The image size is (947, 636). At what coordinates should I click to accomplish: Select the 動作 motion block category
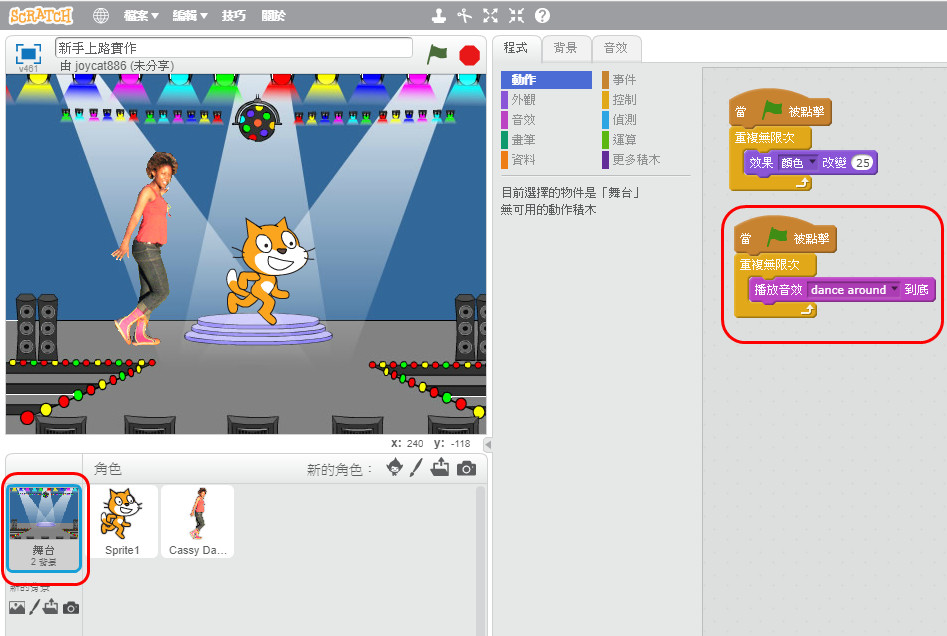click(546, 80)
